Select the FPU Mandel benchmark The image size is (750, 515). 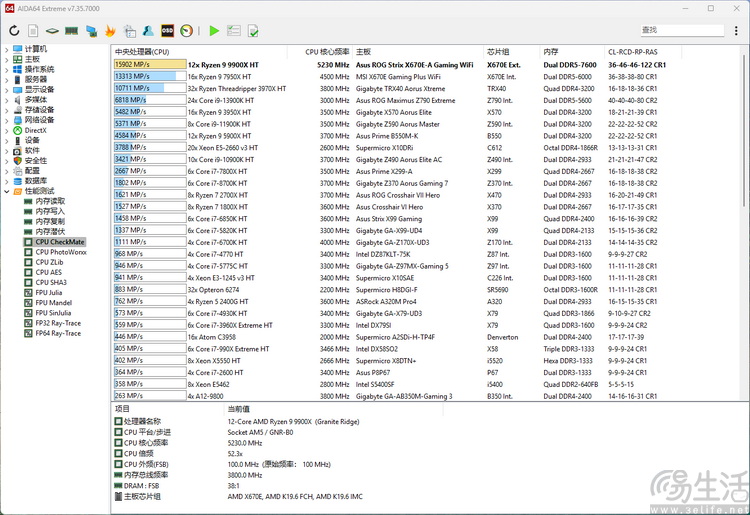pyautogui.click(x=54, y=303)
